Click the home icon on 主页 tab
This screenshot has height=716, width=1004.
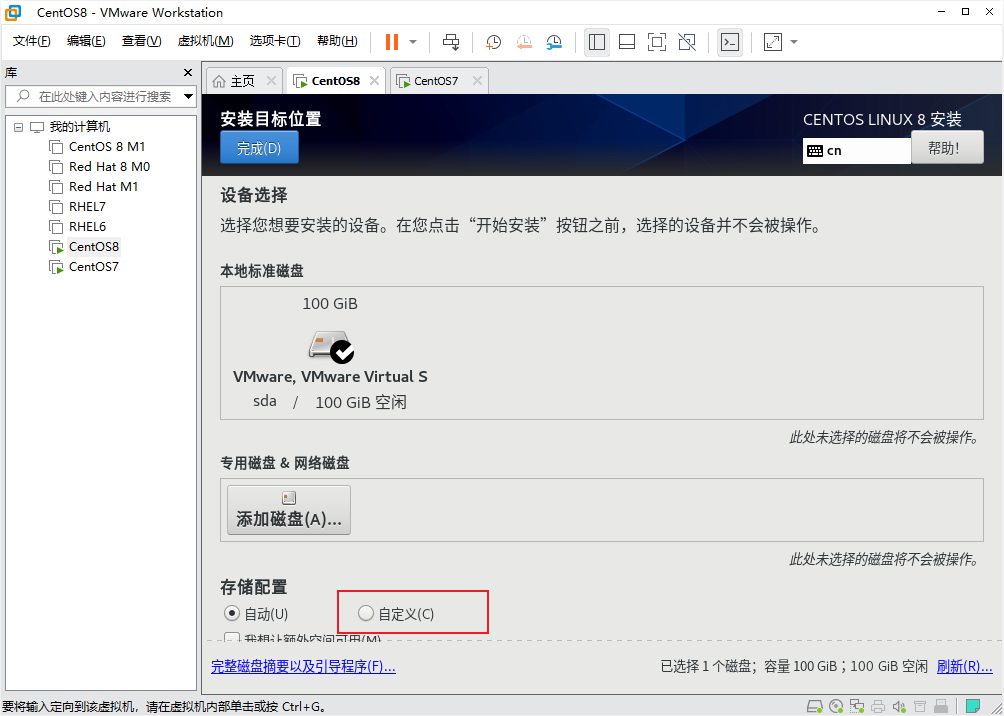point(219,81)
